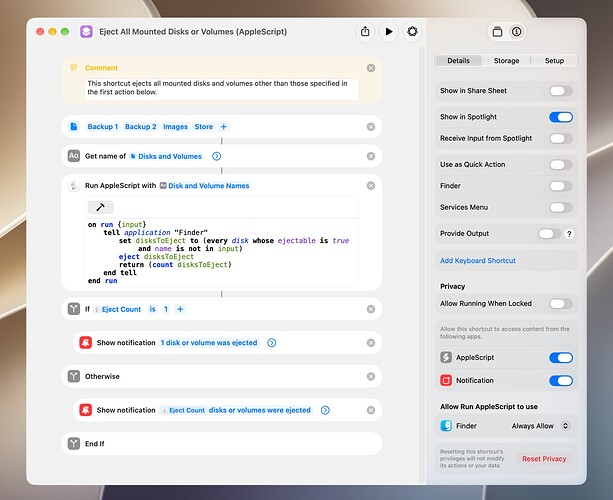The image size is (613, 500).
Task: Click the Notification privacy app icon
Action: pos(446,380)
